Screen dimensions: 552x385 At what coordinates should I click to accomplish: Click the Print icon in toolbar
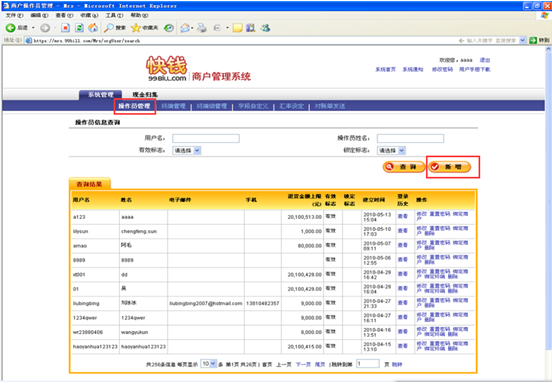coord(202,28)
